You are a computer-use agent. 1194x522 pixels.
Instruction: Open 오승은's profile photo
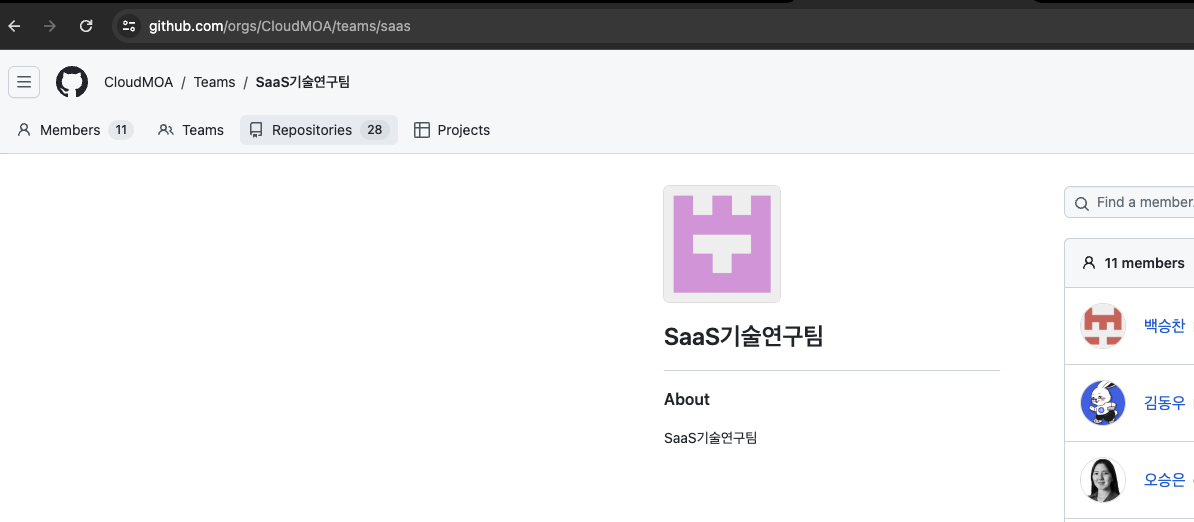point(1103,480)
